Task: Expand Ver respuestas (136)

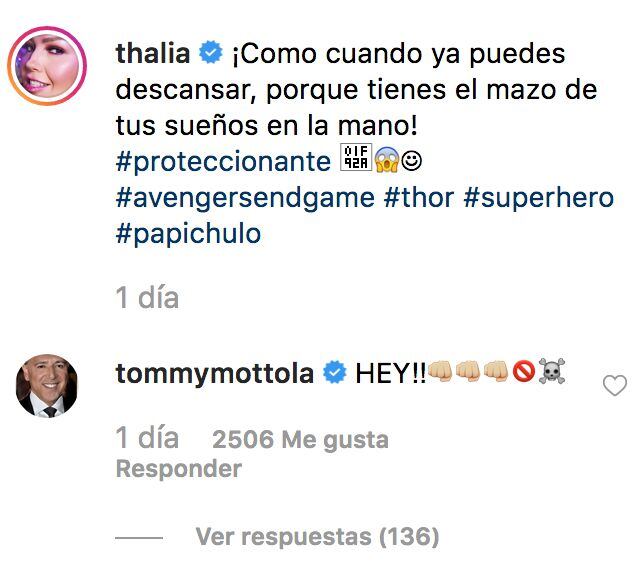Action: pyautogui.click(x=317, y=537)
